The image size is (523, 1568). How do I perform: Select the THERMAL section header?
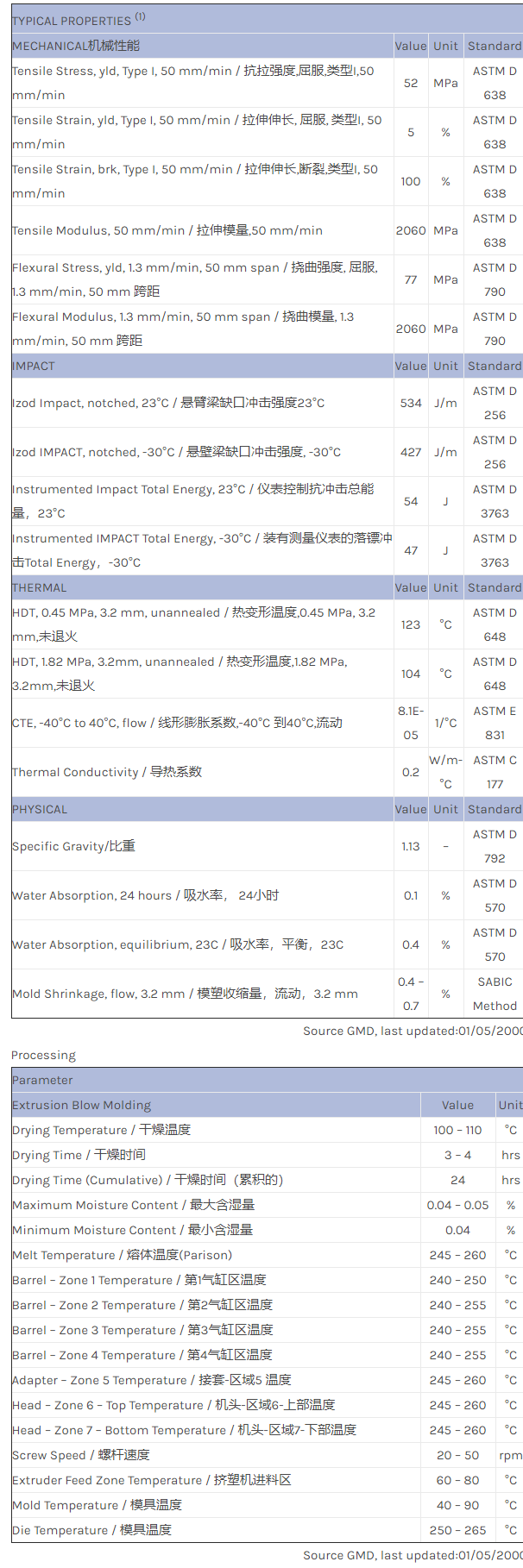coord(39,587)
